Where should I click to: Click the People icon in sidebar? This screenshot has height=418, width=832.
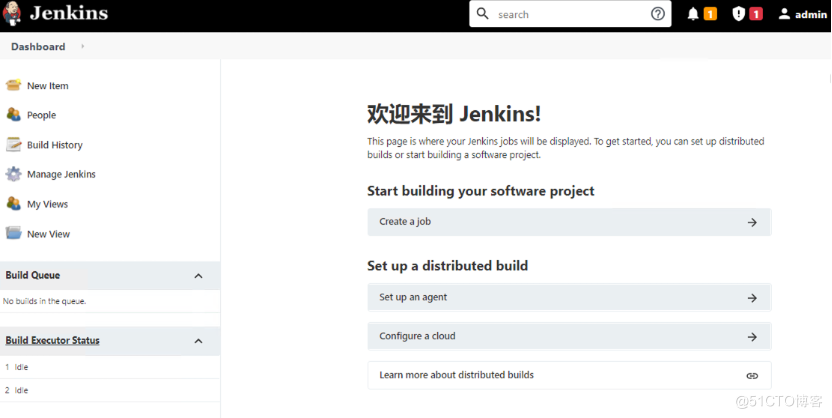pyautogui.click(x=13, y=115)
